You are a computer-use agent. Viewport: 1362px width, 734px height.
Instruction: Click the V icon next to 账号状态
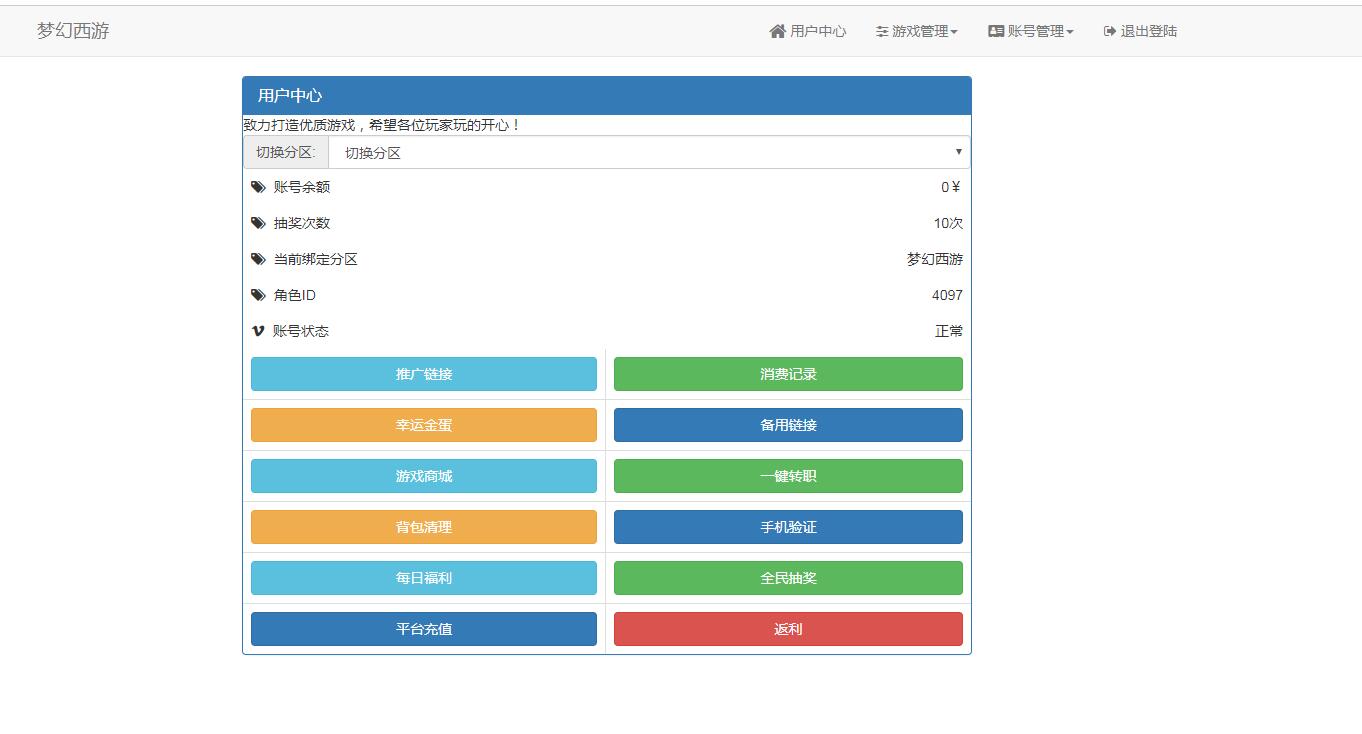[x=258, y=331]
